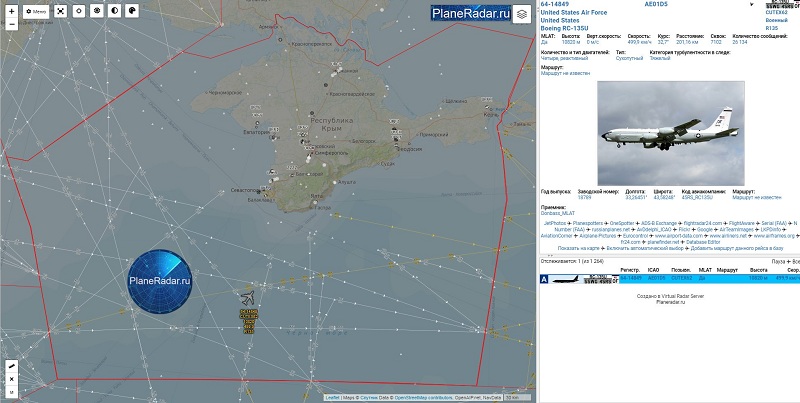Screen dimensions: 800x403
Task: Click the X clear button at bottom-left
Action: (11, 379)
